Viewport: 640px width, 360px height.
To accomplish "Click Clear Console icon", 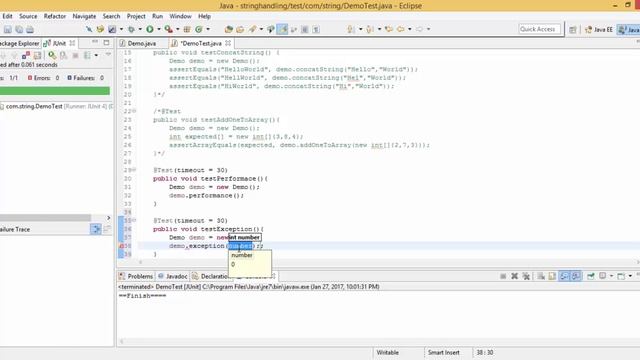I will click(541, 276).
